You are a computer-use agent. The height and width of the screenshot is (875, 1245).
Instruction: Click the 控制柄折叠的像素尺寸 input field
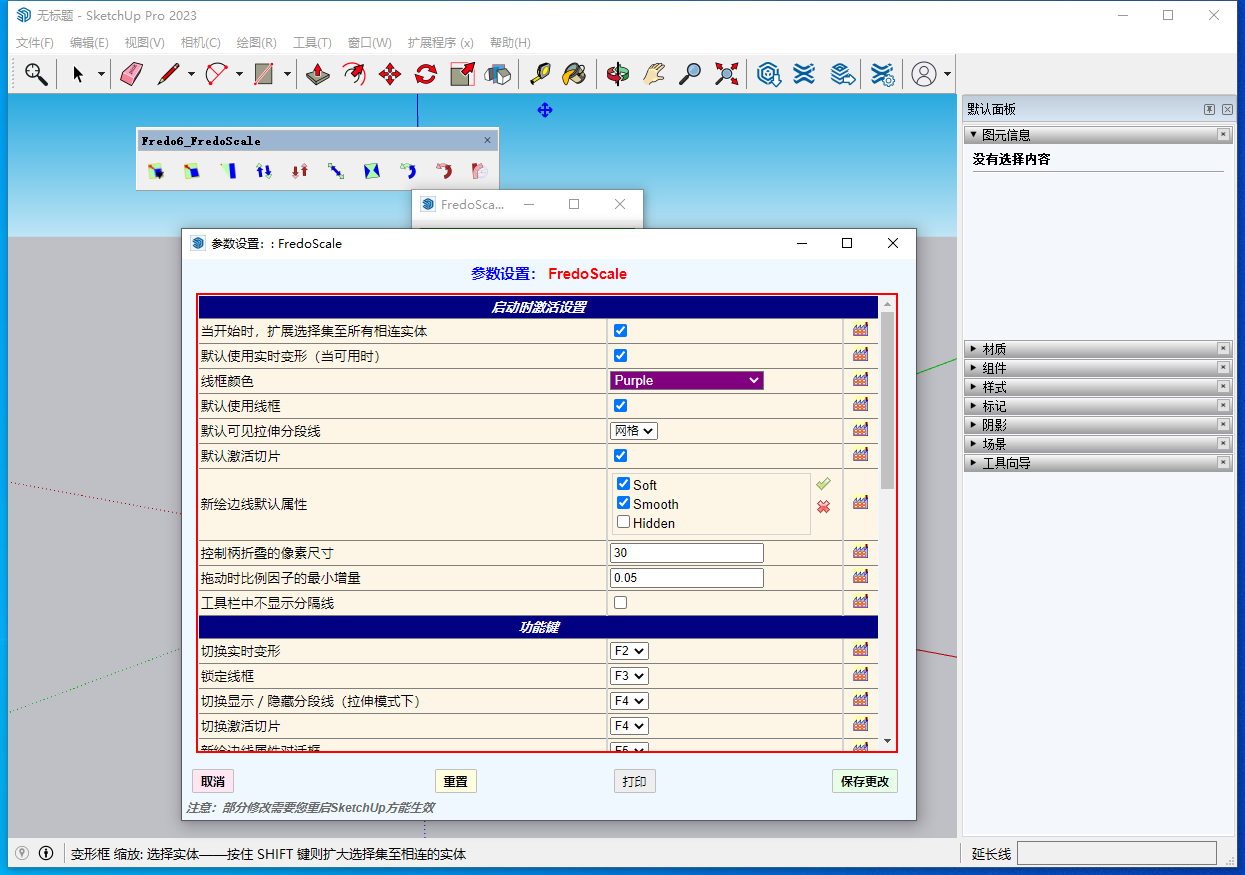(687, 553)
